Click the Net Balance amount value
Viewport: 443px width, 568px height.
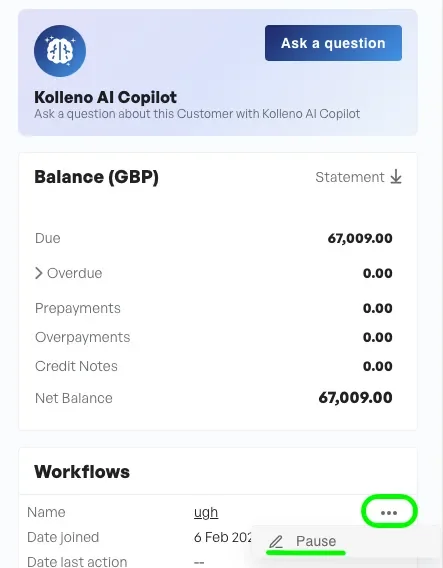[x=355, y=398]
